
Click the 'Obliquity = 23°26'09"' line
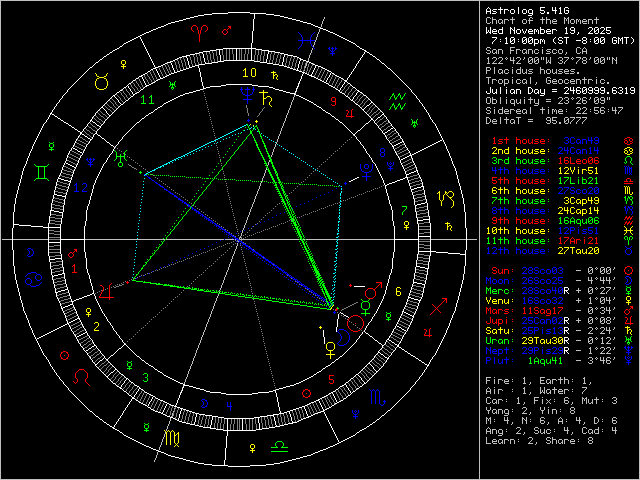(x=548, y=101)
